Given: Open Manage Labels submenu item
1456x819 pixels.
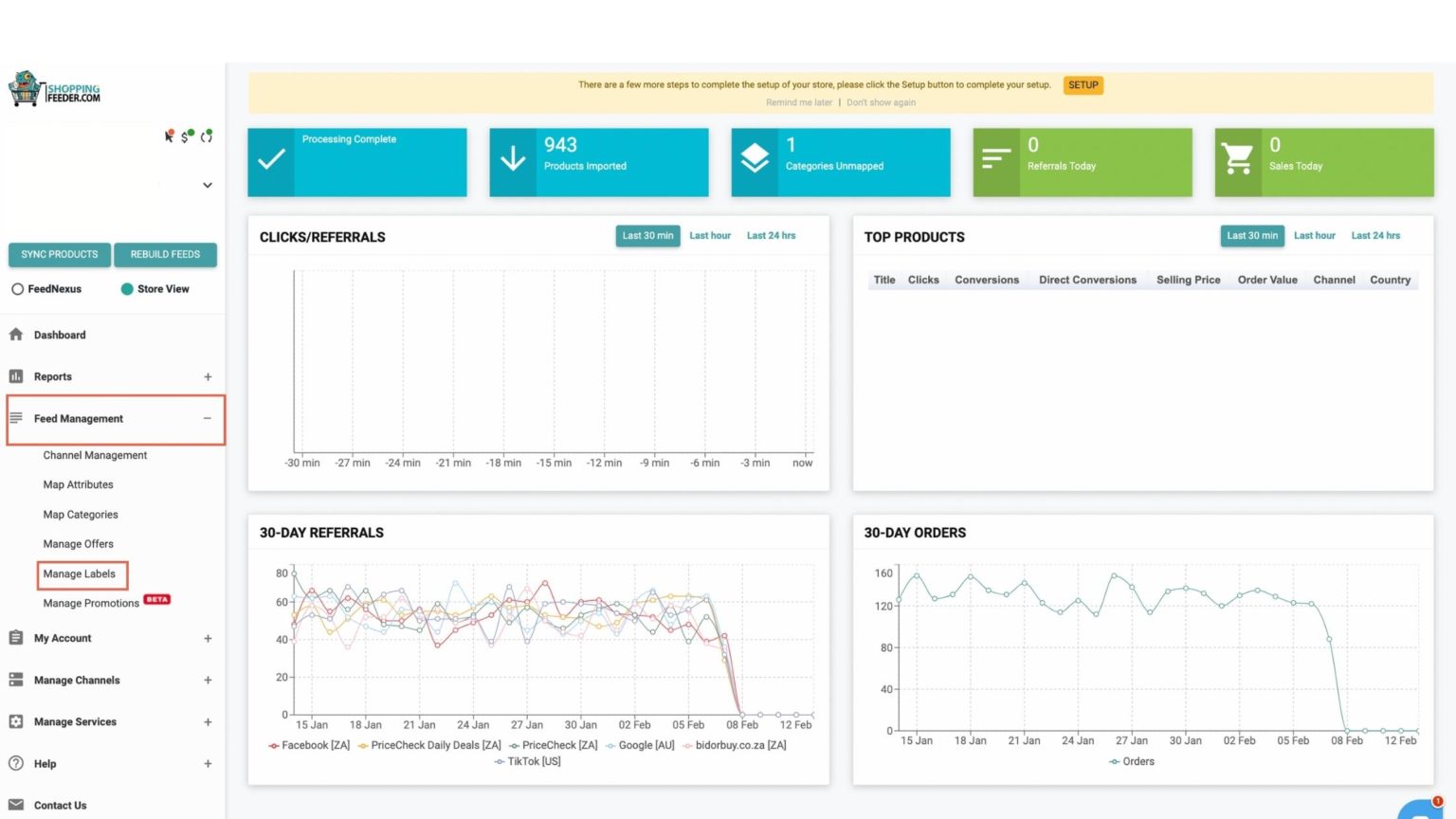Looking at the screenshot, I should coord(80,573).
